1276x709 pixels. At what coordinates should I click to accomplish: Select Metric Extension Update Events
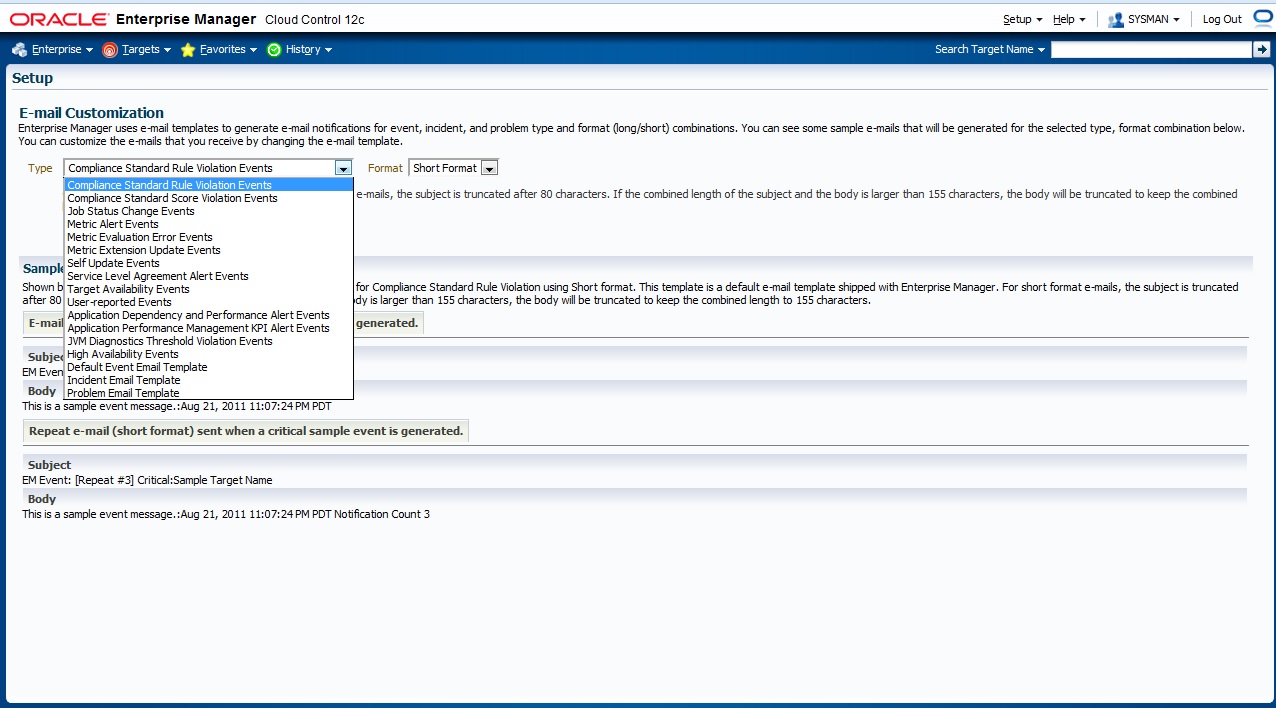(x=208, y=250)
